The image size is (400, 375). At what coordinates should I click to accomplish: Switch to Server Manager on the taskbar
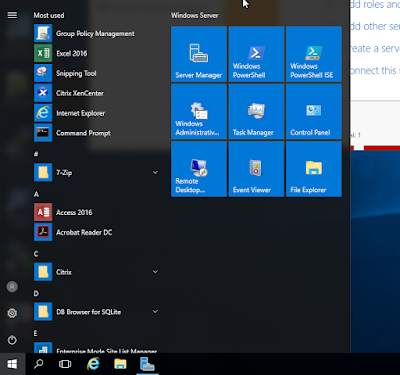(147, 364)
